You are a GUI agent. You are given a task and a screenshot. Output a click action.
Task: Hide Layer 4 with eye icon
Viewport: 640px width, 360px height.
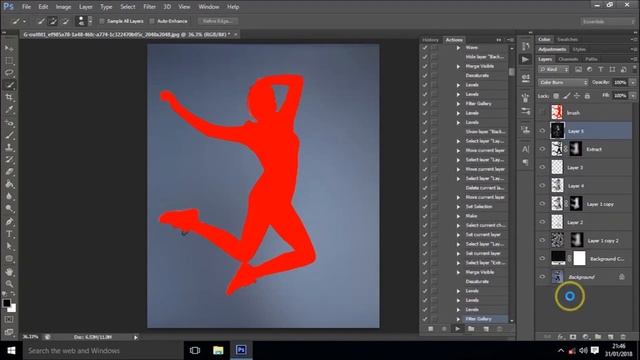[542, 186]
